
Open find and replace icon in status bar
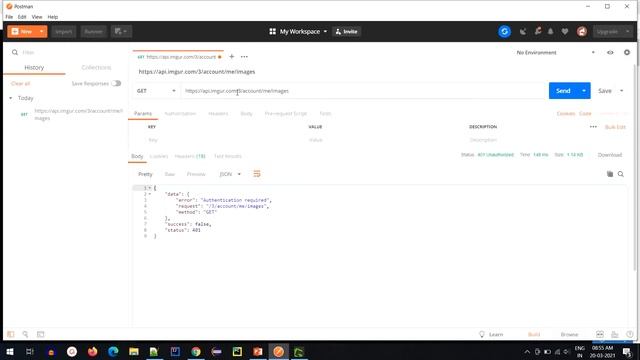25,334
